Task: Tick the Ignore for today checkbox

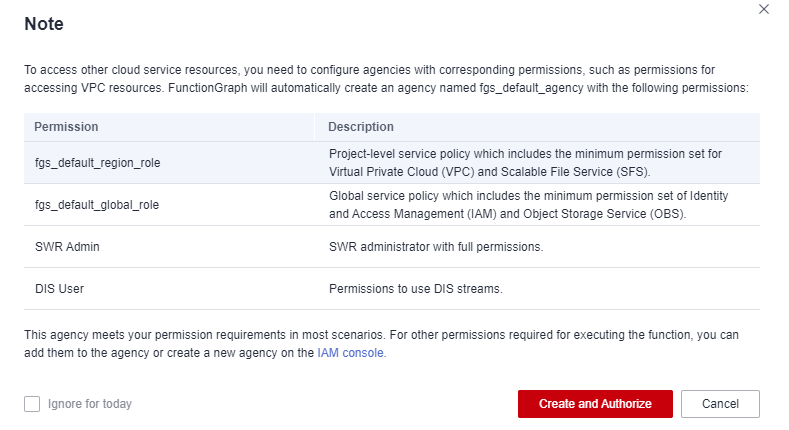Action: coord(32,404)
